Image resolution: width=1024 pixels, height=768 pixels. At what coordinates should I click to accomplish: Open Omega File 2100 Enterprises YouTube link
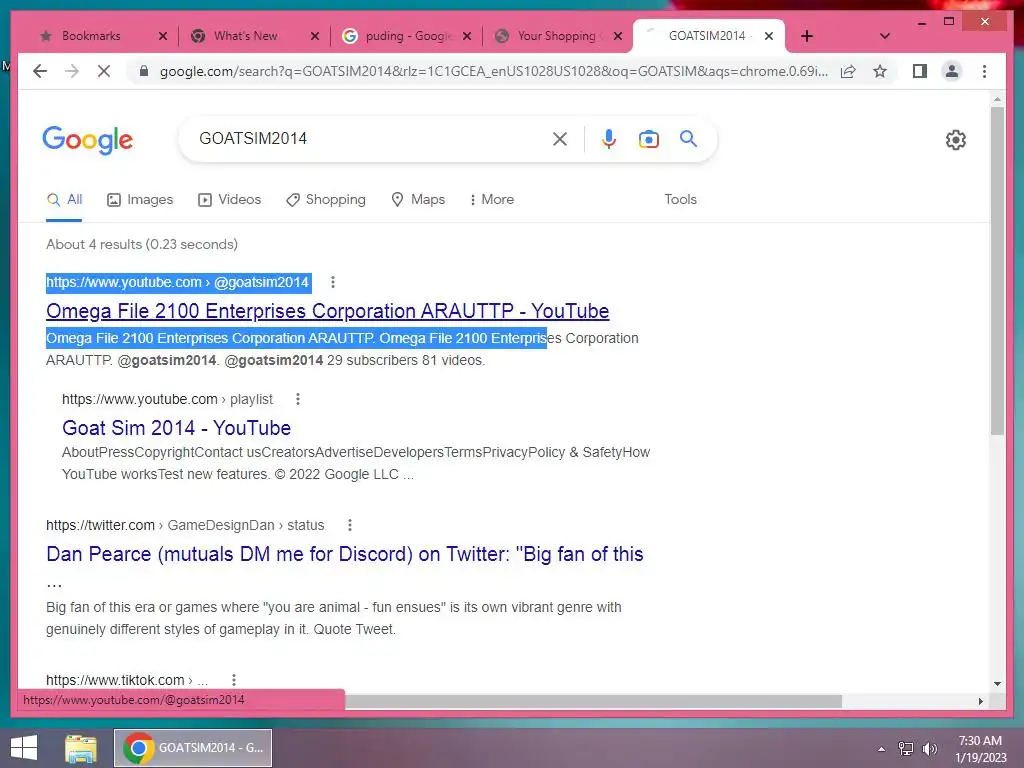[327, 311]
